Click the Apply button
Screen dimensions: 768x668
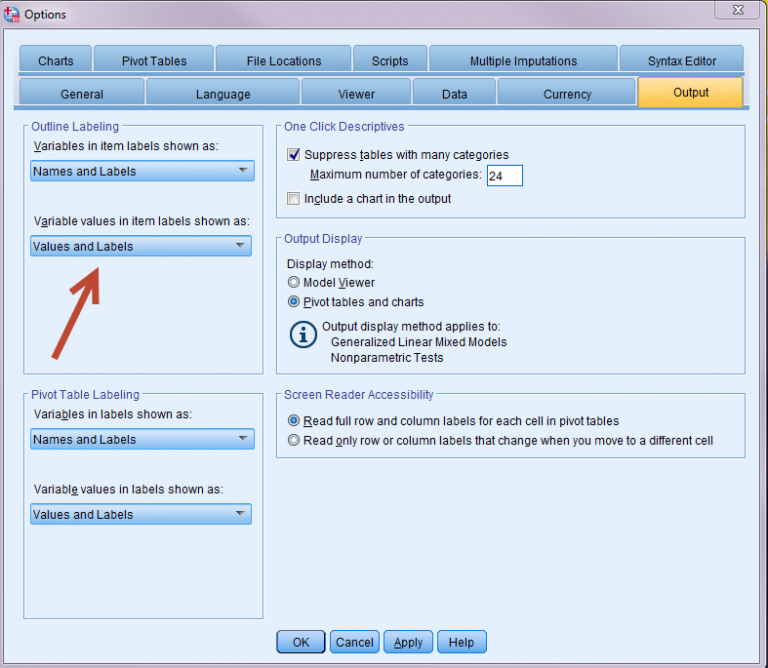(408, 642)
